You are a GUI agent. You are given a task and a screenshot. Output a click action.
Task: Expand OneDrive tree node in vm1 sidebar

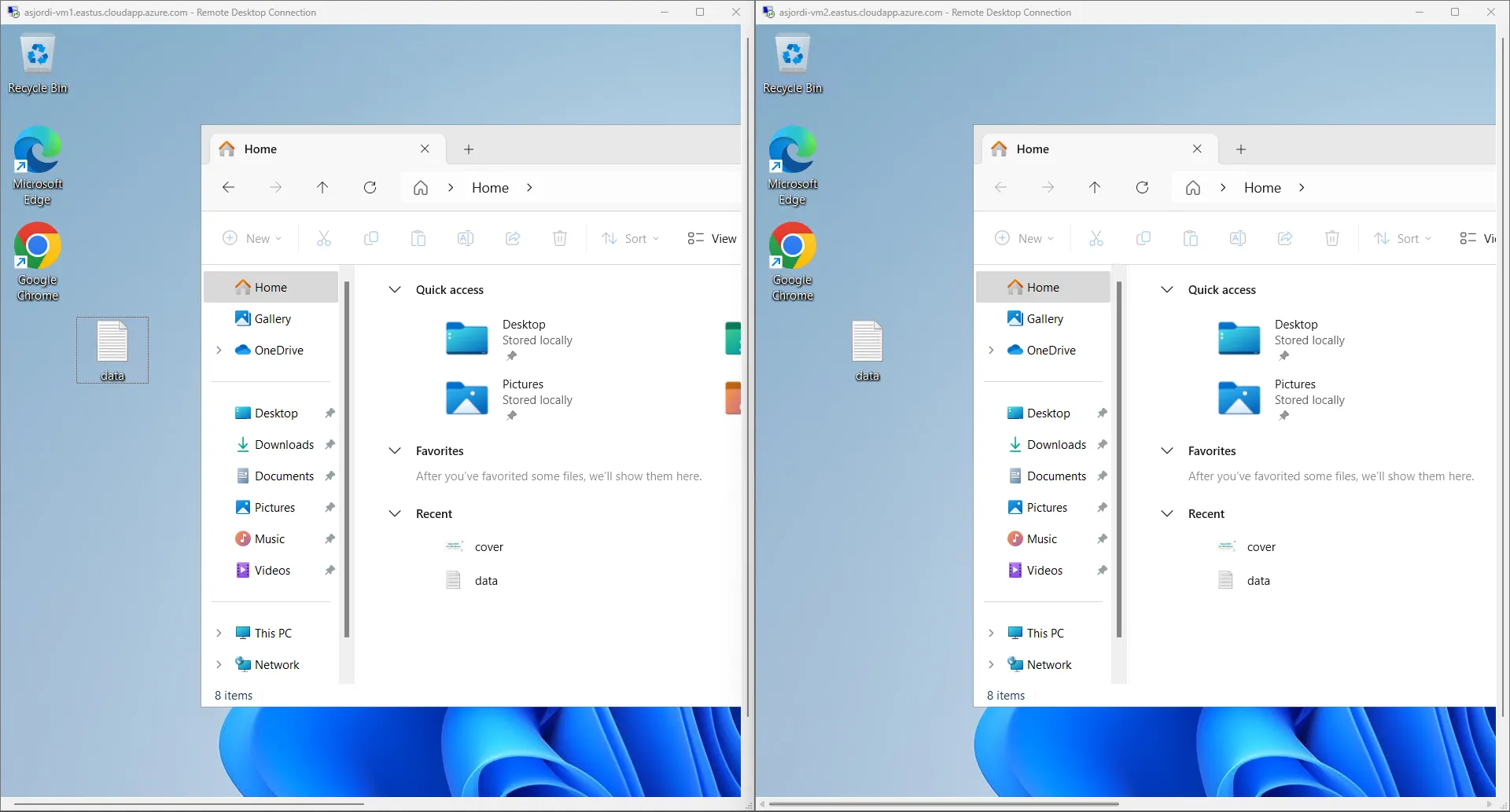coord(219,350)
